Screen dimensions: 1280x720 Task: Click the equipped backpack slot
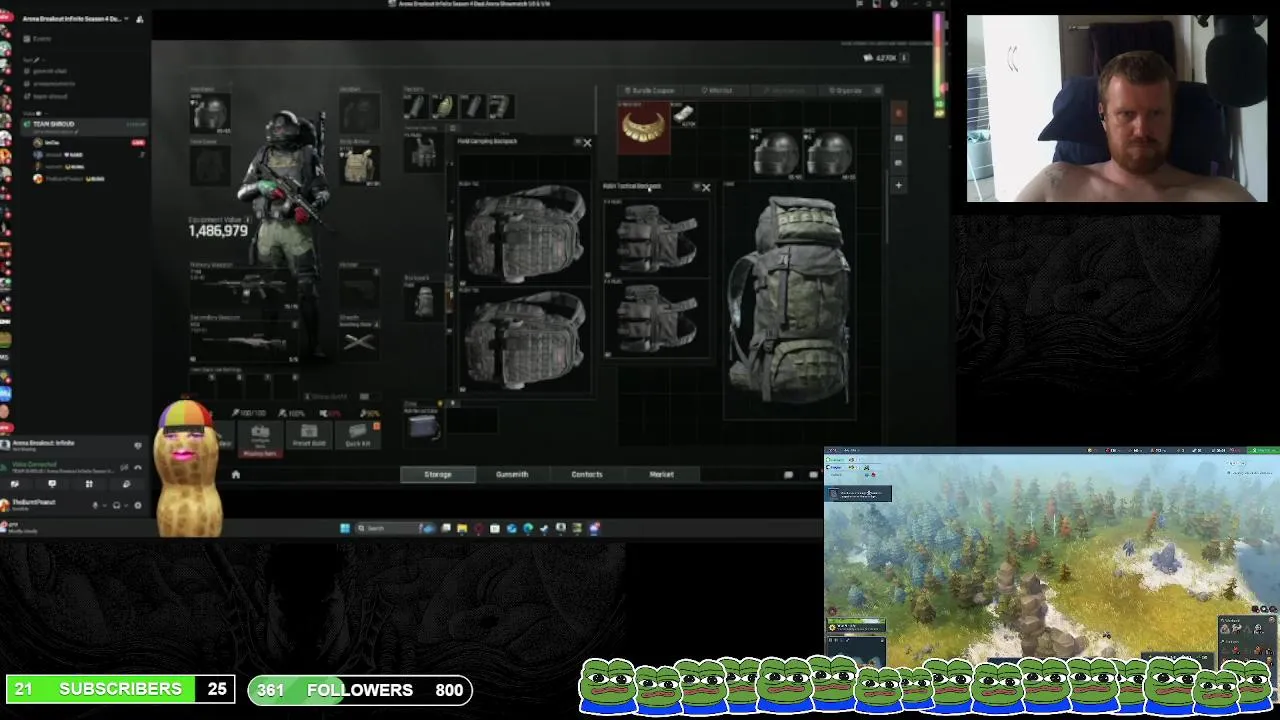tap(423, 301)
